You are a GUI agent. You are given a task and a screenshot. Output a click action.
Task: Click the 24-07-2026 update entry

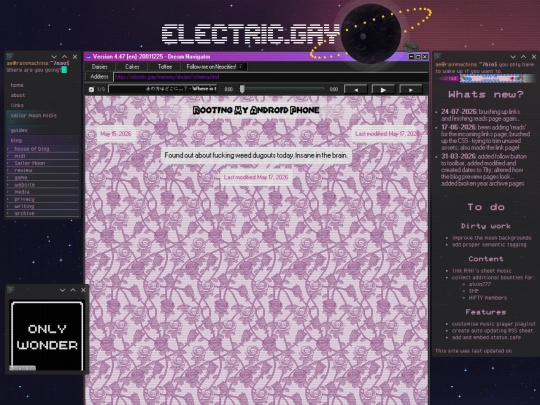click(x=481, y=115)
